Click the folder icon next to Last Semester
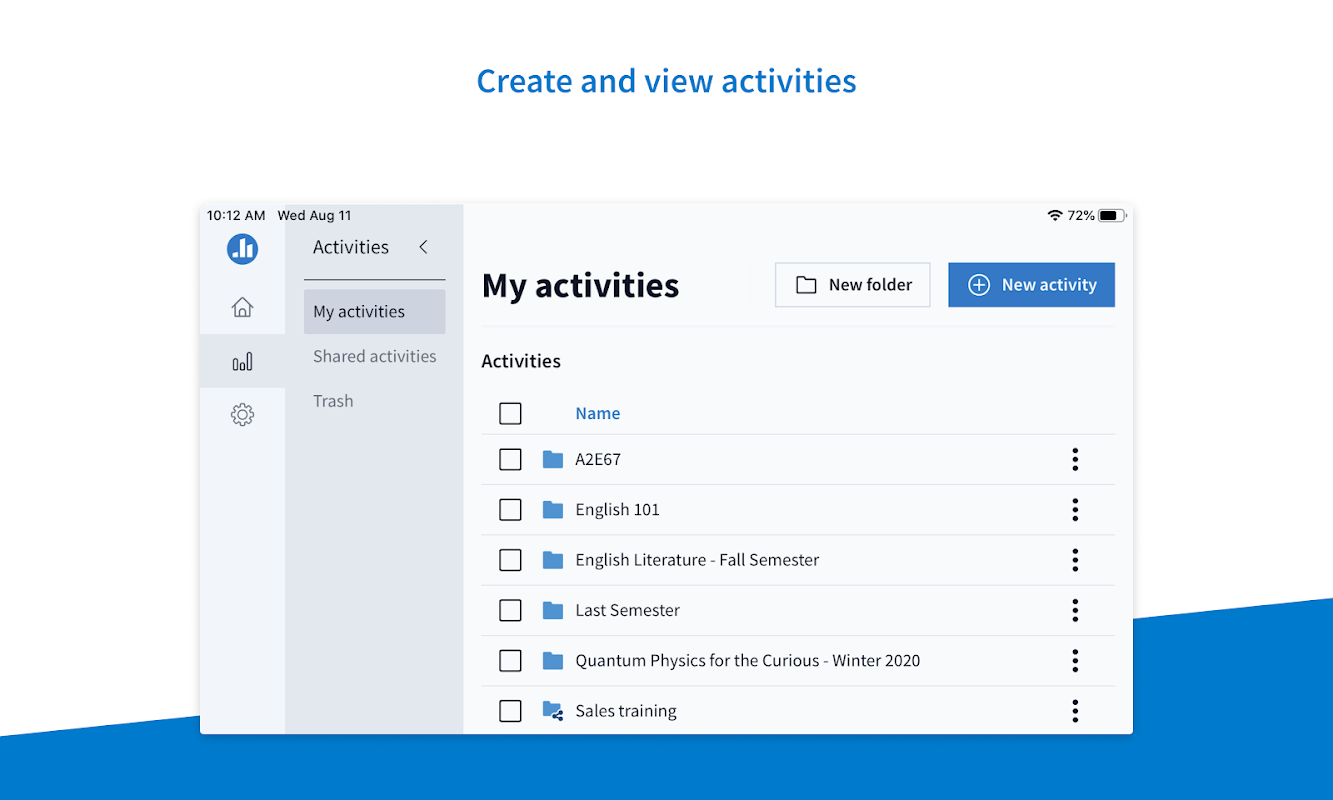The height and width of the screenshot is (800, 1333). (553, 610)
